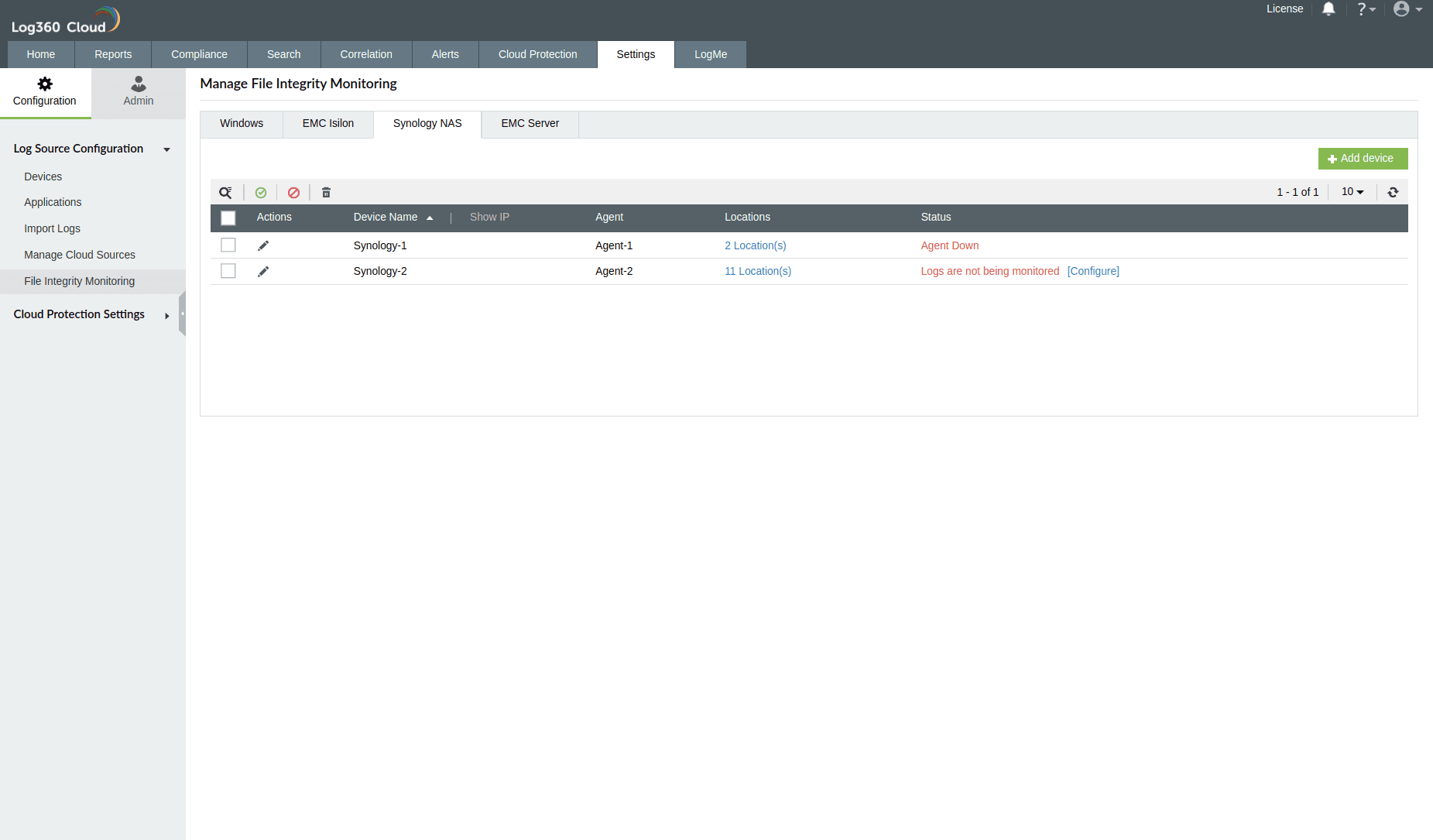The width and height of the screenshot is (1433, 840).
Task: Delete selected devices with the trash icon
Action: click(x=325, y=192)
